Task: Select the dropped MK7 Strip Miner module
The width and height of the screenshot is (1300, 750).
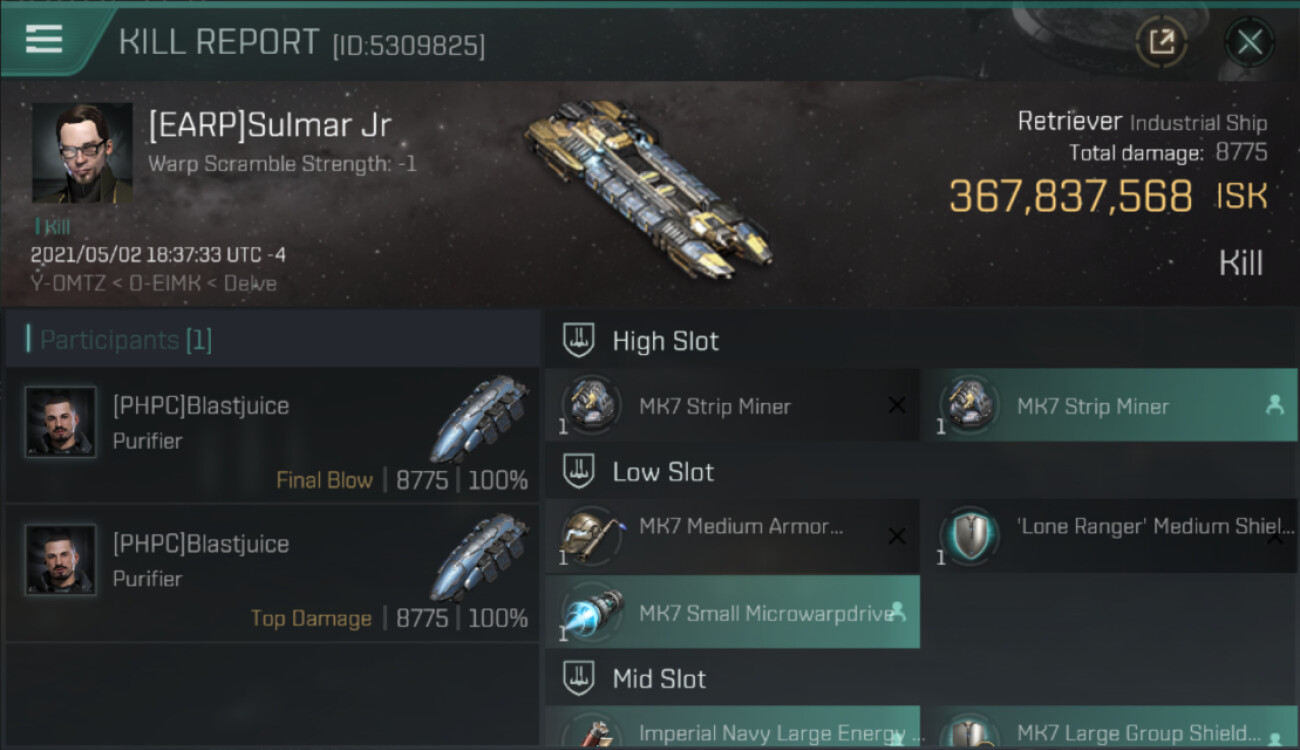Action: pyautogui.click(x=1108, y=406)
